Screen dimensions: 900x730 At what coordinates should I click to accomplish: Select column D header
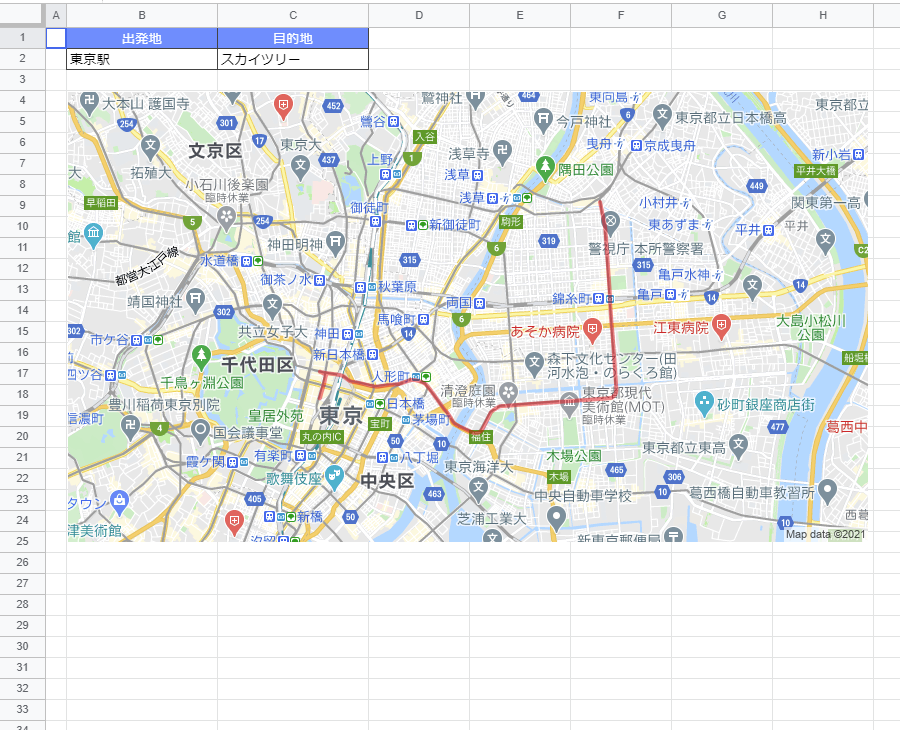click(419, 15)
